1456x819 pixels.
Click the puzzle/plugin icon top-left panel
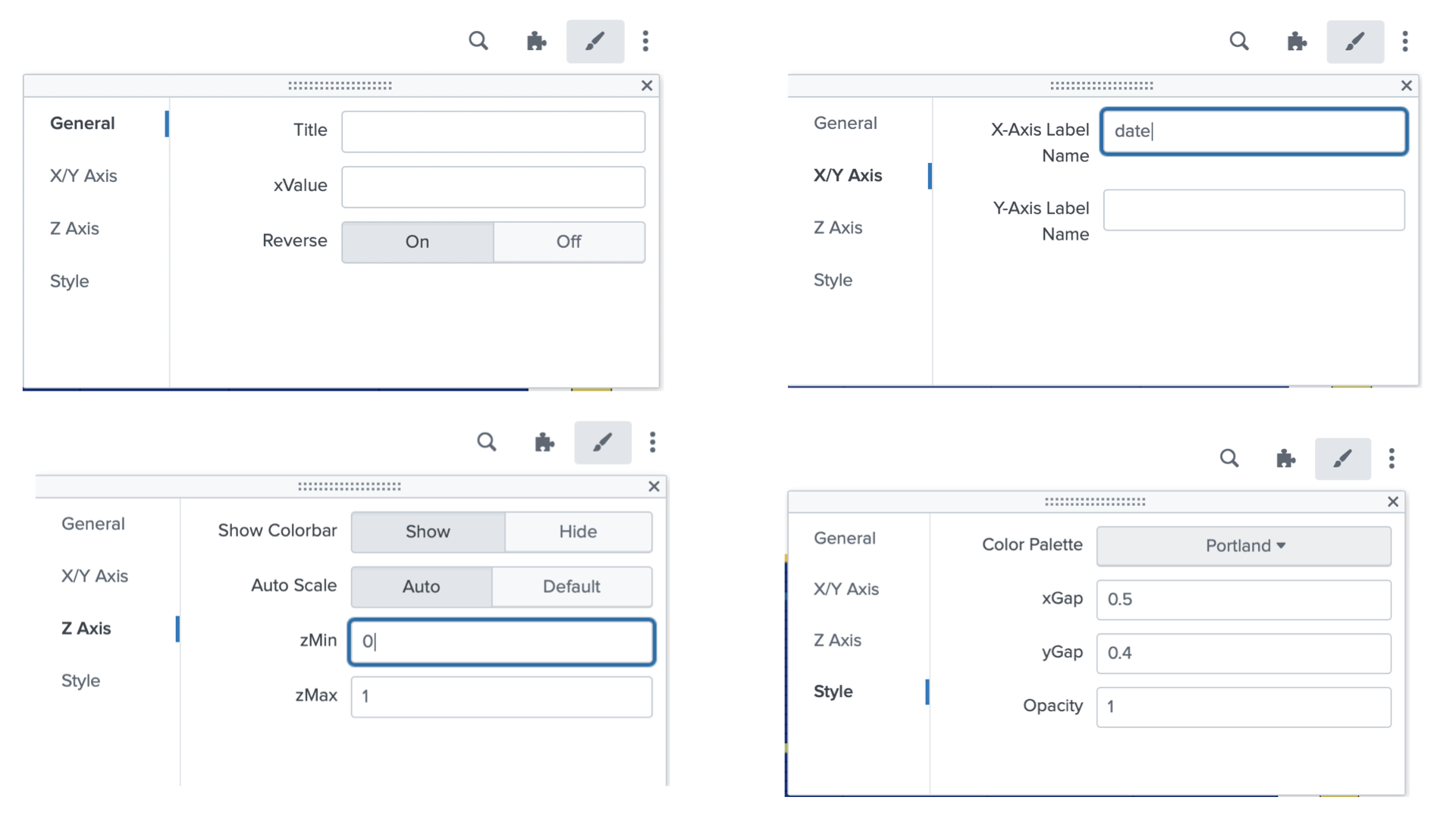[x=537, y=41]
